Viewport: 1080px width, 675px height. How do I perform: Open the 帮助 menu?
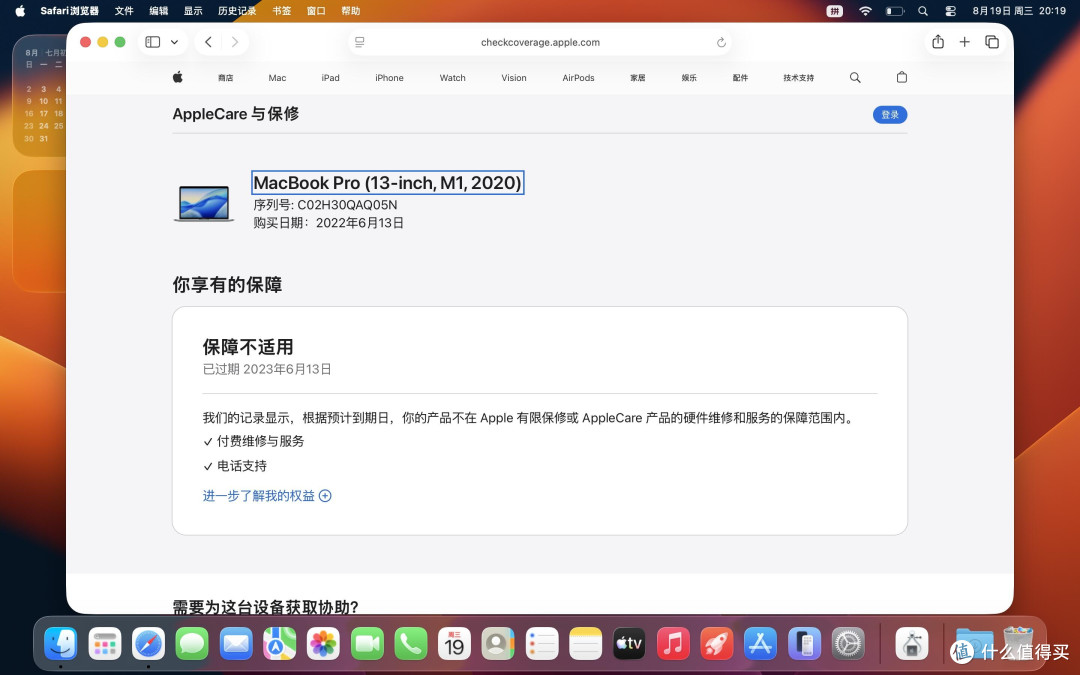(x=351, y=10)
